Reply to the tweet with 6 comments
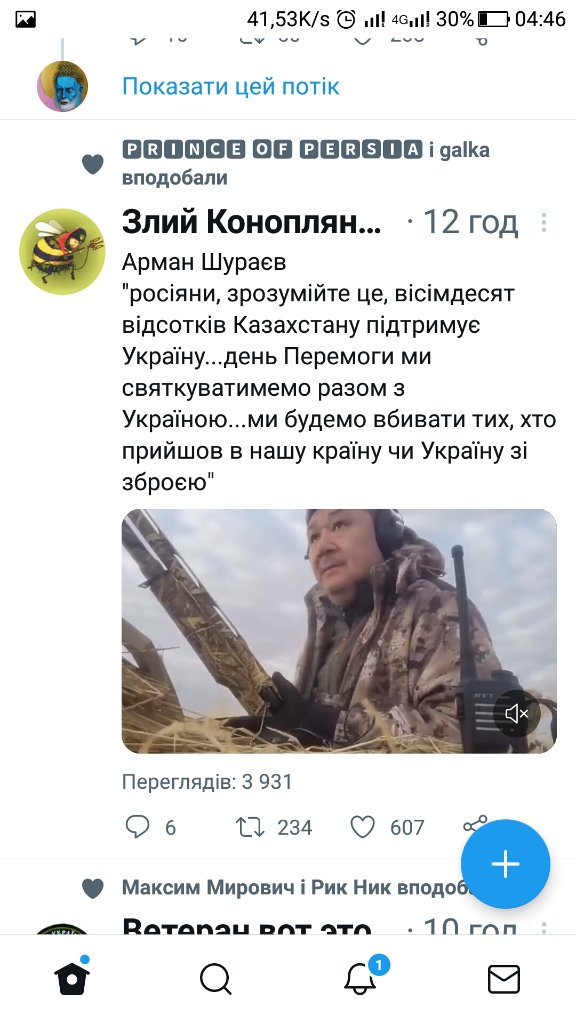 [137, 827]
